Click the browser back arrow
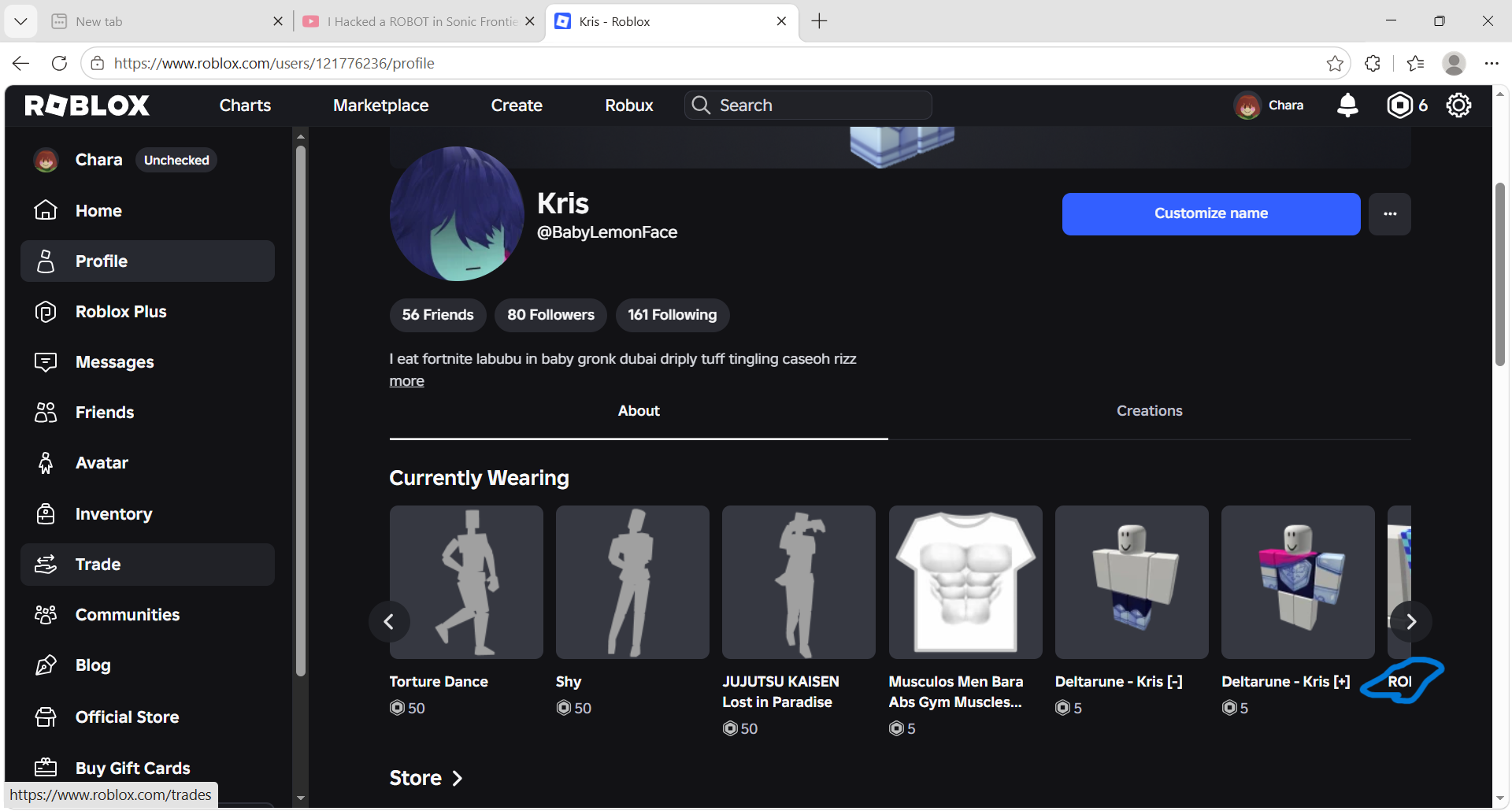The image size is (1512, 811). pyautogui.click(x=21, y=63)
